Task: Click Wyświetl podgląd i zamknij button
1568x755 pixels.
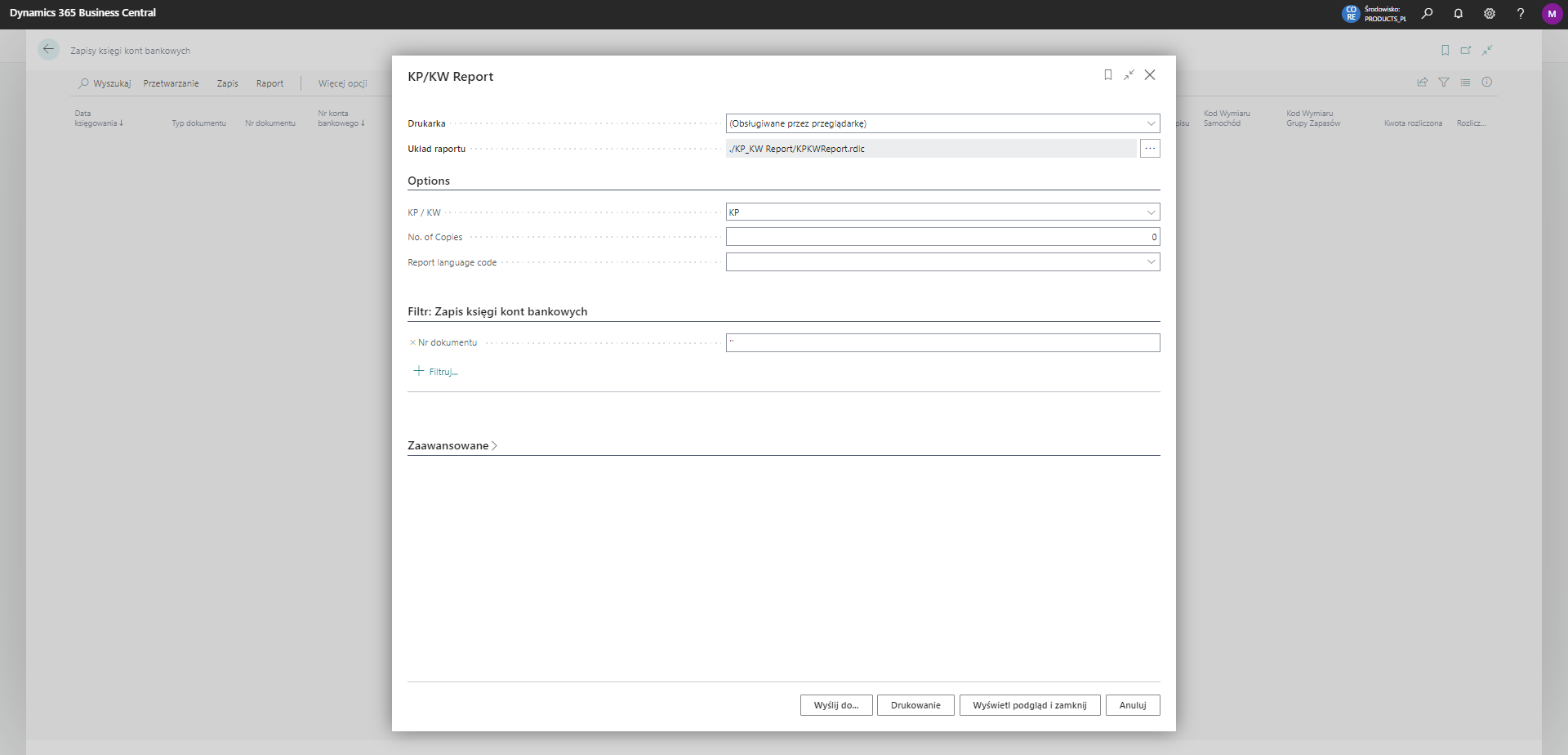Action: click(x=1029, y=705)
